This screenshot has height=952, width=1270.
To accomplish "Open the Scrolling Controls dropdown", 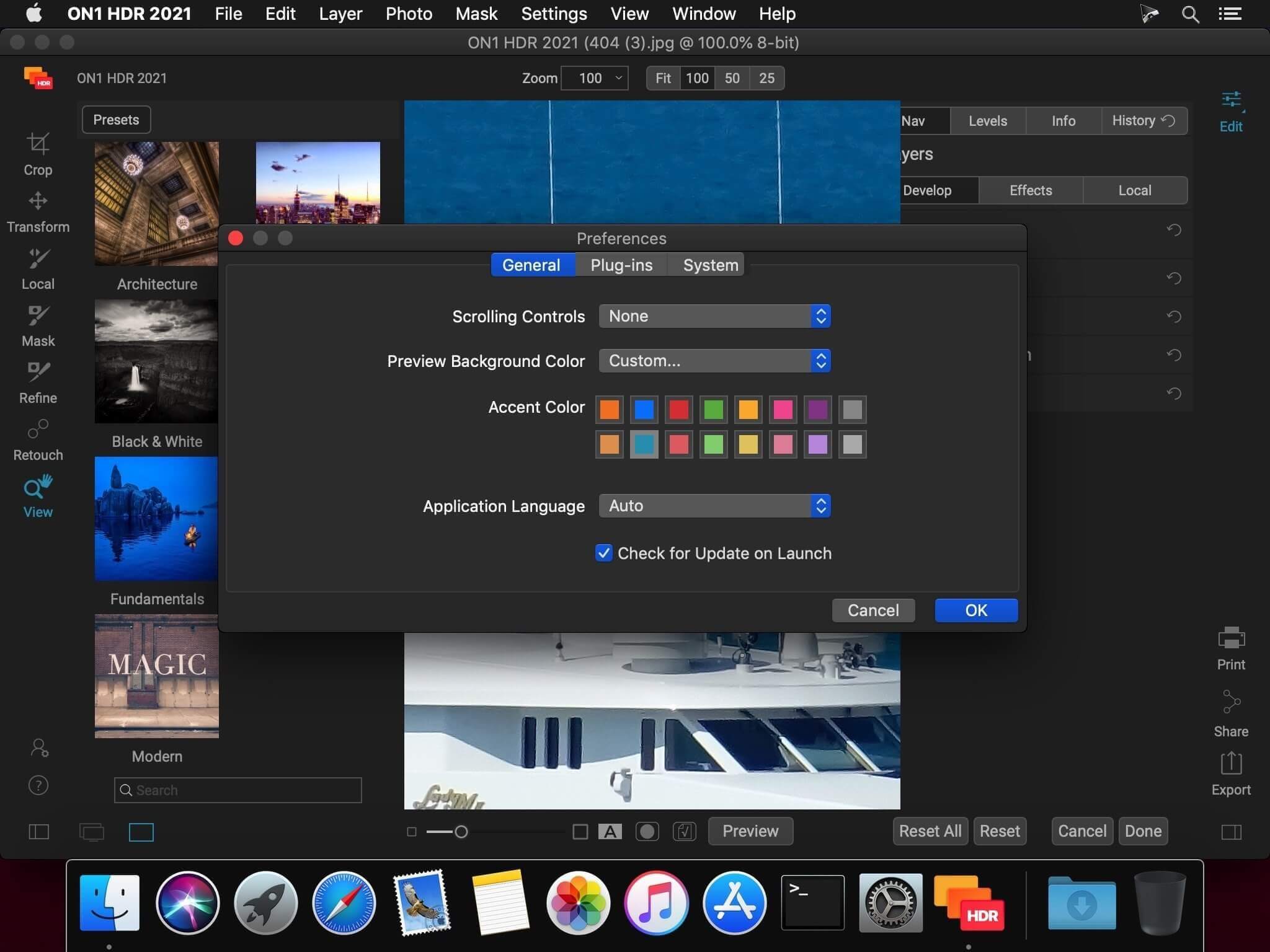I will pos(714,316).
